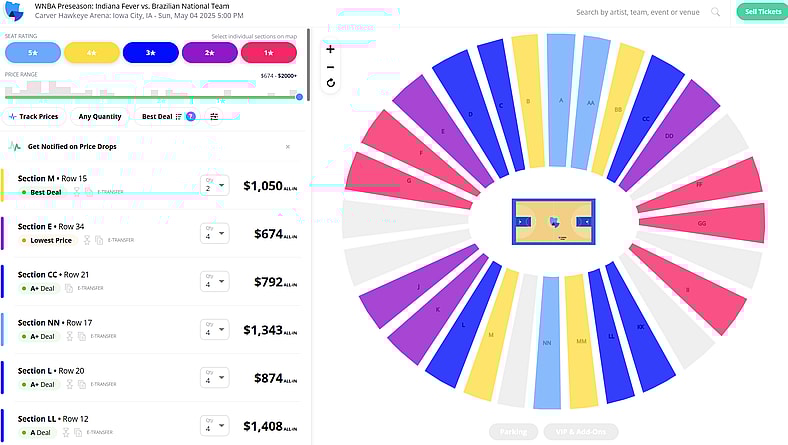Click the Track Prices button
788x445 pixels.
coord(34,117)
